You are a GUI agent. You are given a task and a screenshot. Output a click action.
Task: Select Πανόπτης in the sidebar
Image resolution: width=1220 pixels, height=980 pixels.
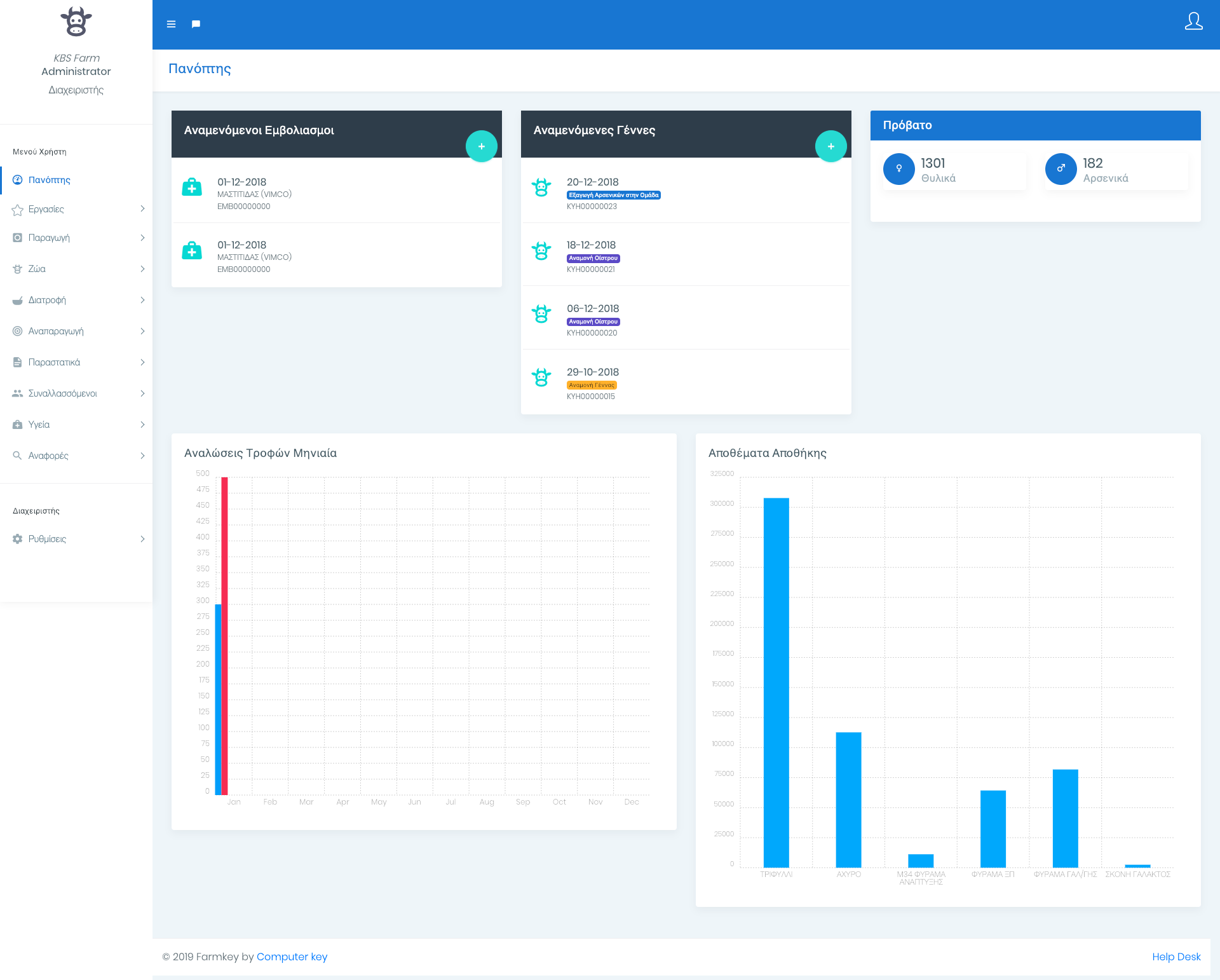pos(50,180)
